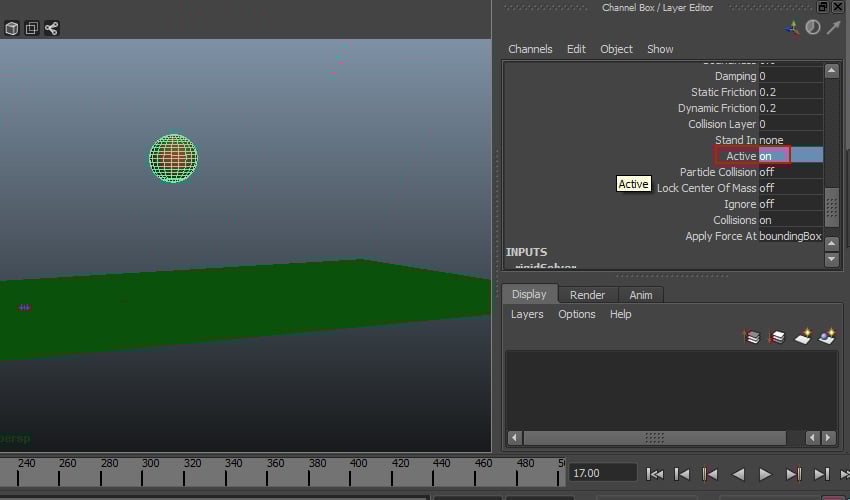Toggle the Active attribute value on

pos(790,156)
